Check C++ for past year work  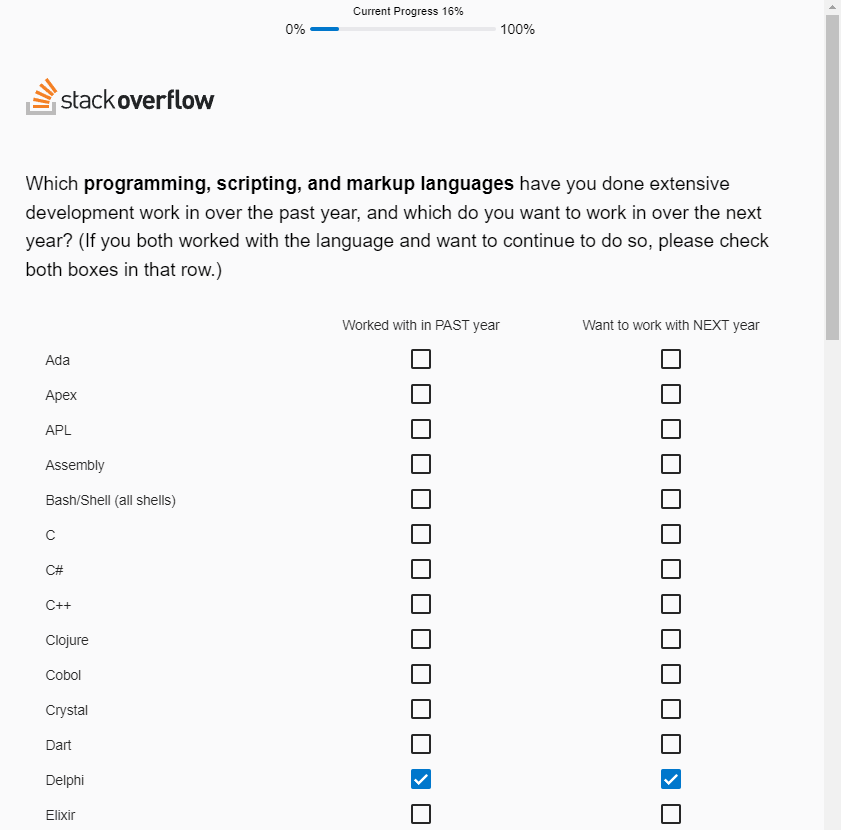coord(421,603)
